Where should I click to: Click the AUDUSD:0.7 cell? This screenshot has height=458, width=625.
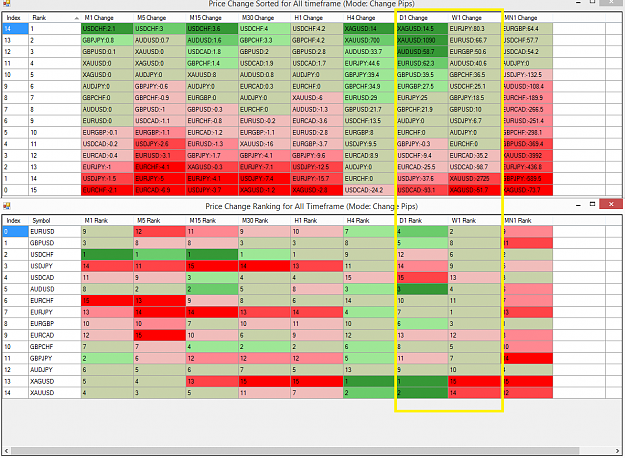pyautogui.click(x=159, y=40)
